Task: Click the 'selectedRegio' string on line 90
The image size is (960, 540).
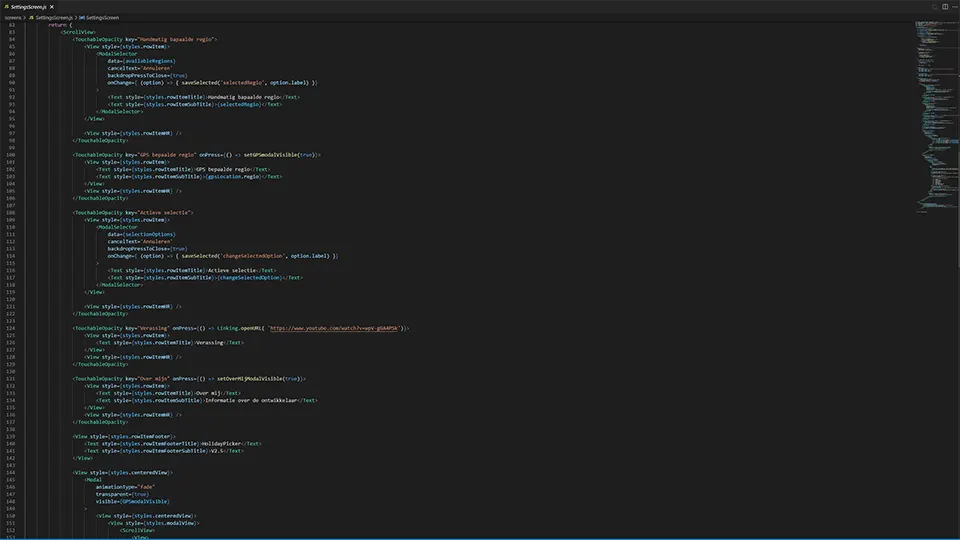Action: pos(242,83)
